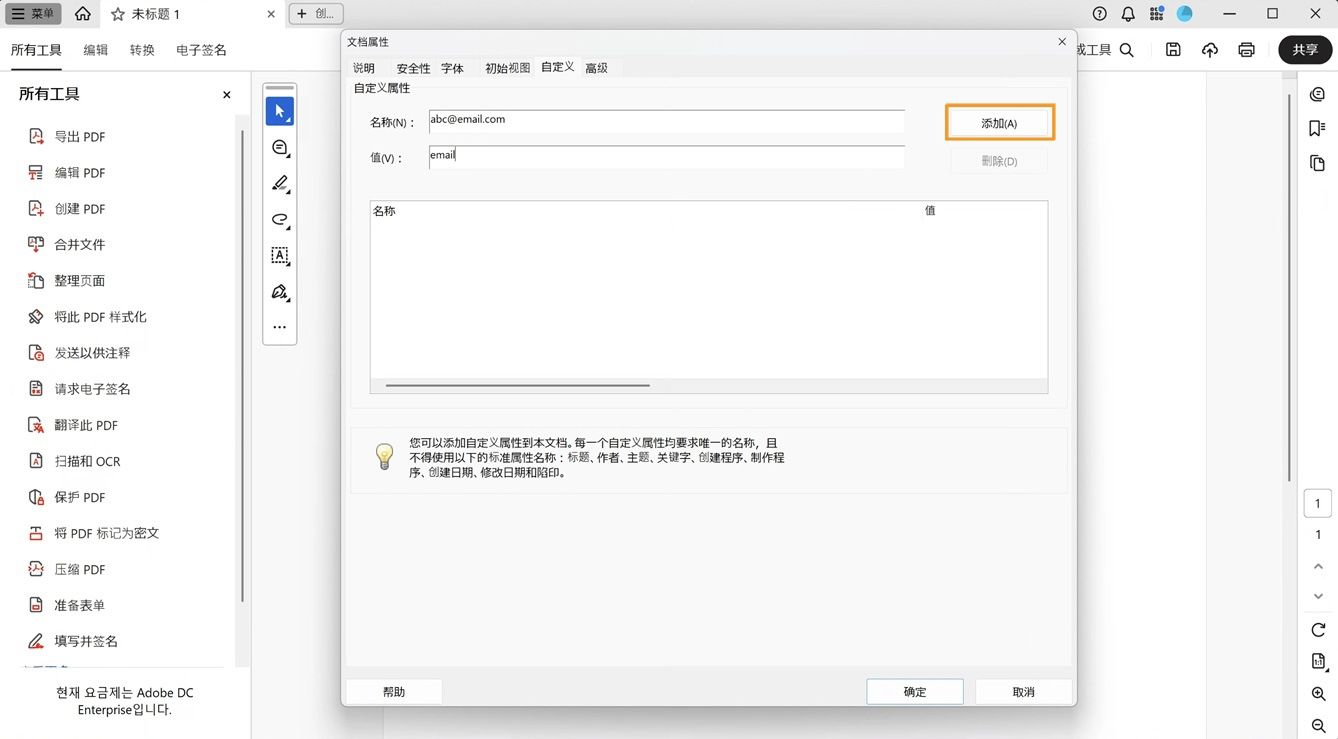
Task: Choose the free-form lasso draw tool
Action: click(x=278, y=220)
